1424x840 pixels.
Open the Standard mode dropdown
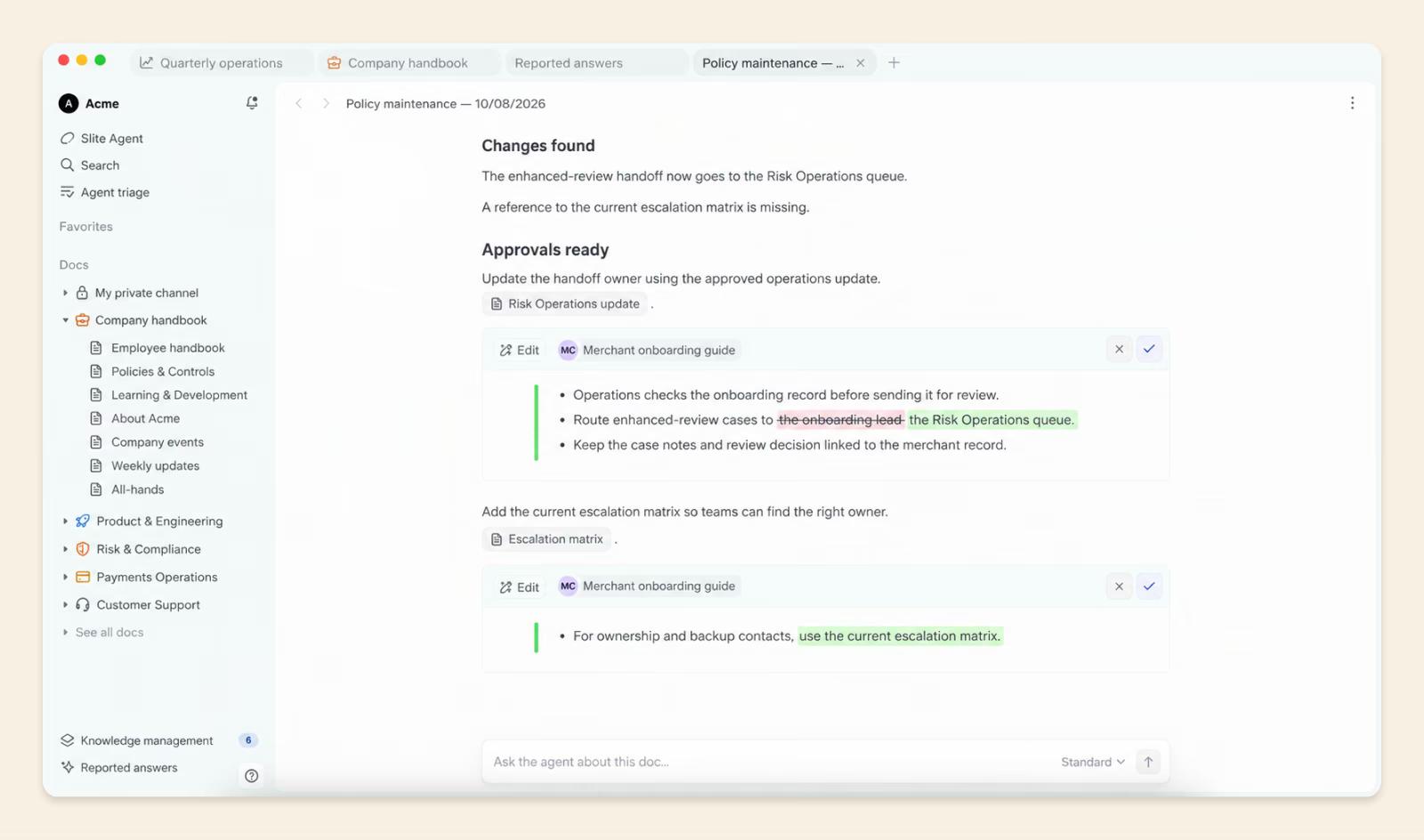click(x=1093, y=762)
